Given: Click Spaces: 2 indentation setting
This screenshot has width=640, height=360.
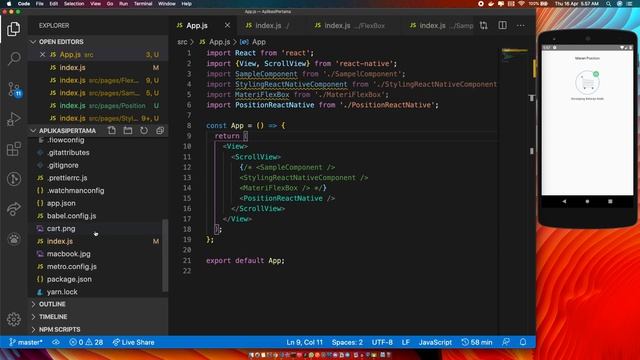Looking at the screenshot, I should 347,342.
